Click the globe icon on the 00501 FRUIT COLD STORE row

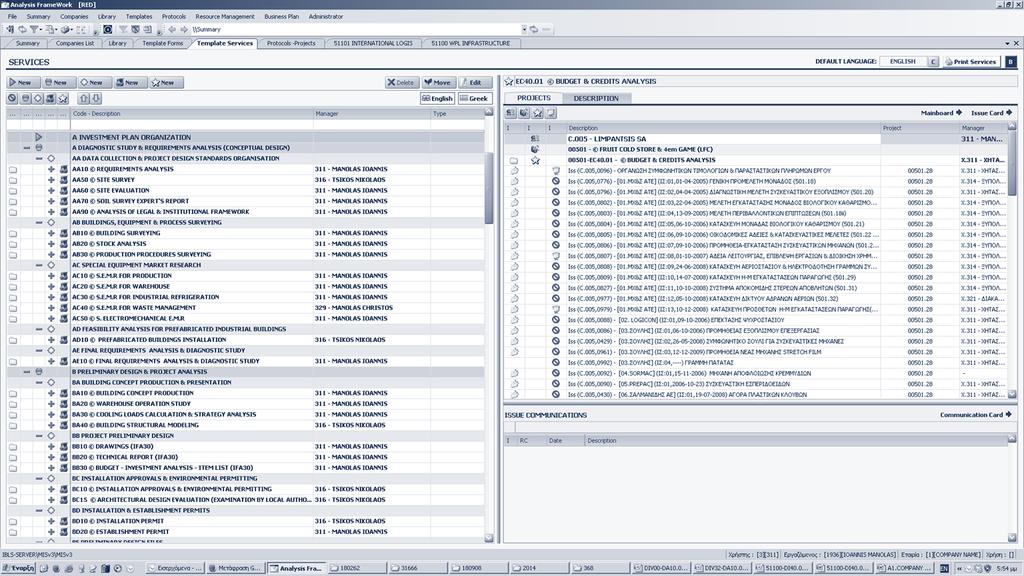535,150
